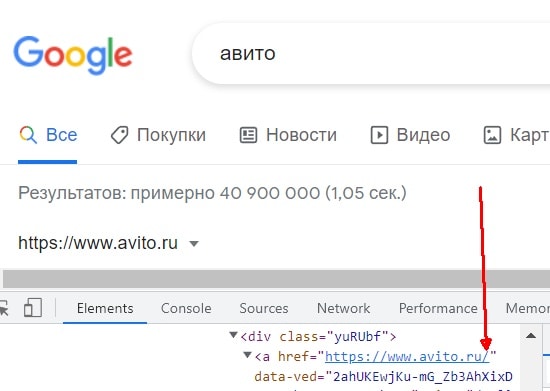The width and height of the screenshot is (550, 391).
Task: Click the Новости newspaper icon
Action: tap(248, 135)
